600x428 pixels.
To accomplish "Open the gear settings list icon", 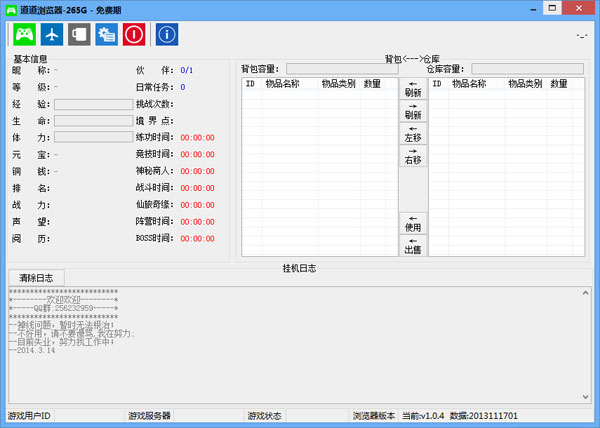I will pos(106,35).
